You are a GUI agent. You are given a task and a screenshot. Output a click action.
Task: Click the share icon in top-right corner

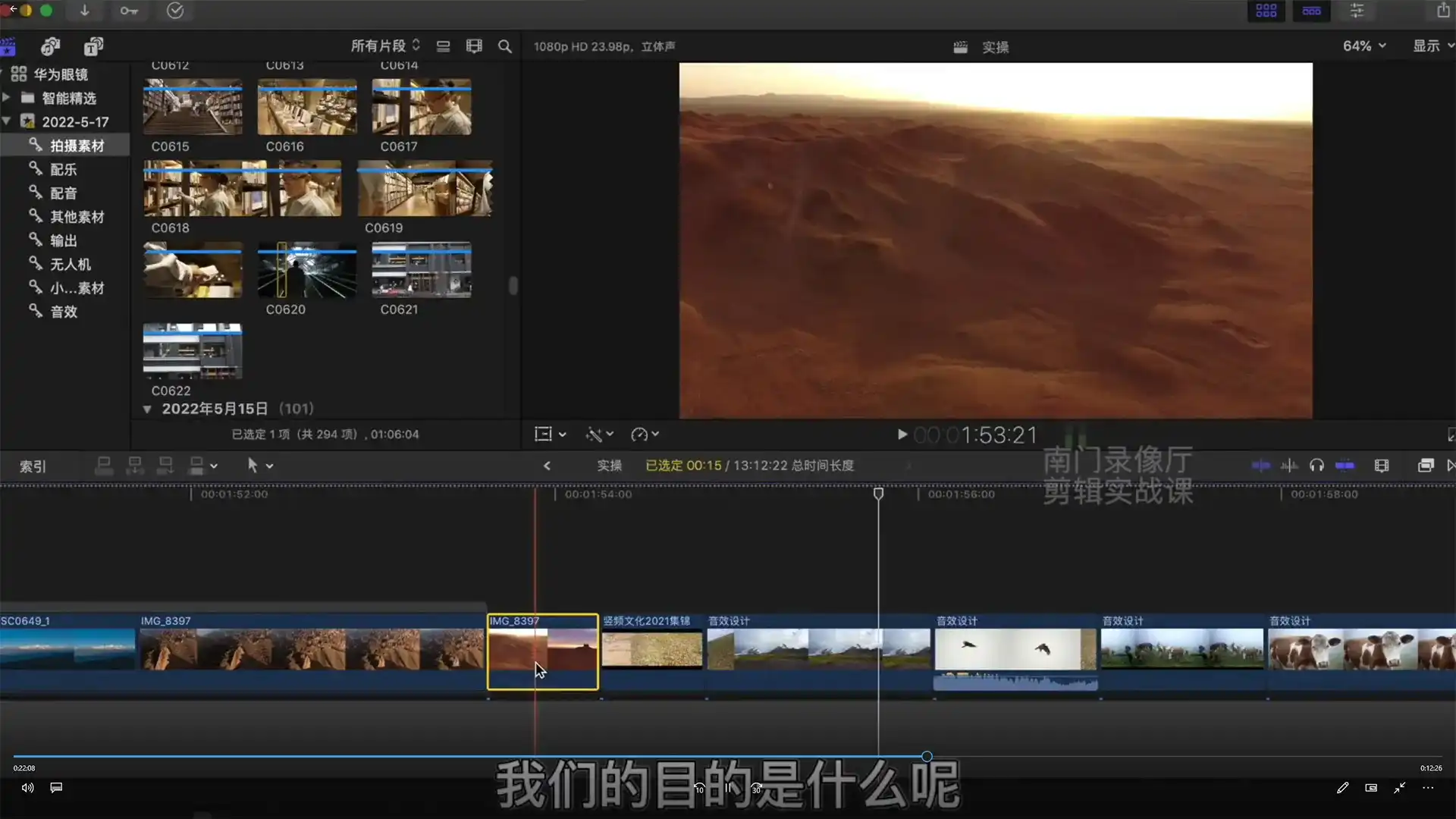[x=1442, y=11]
